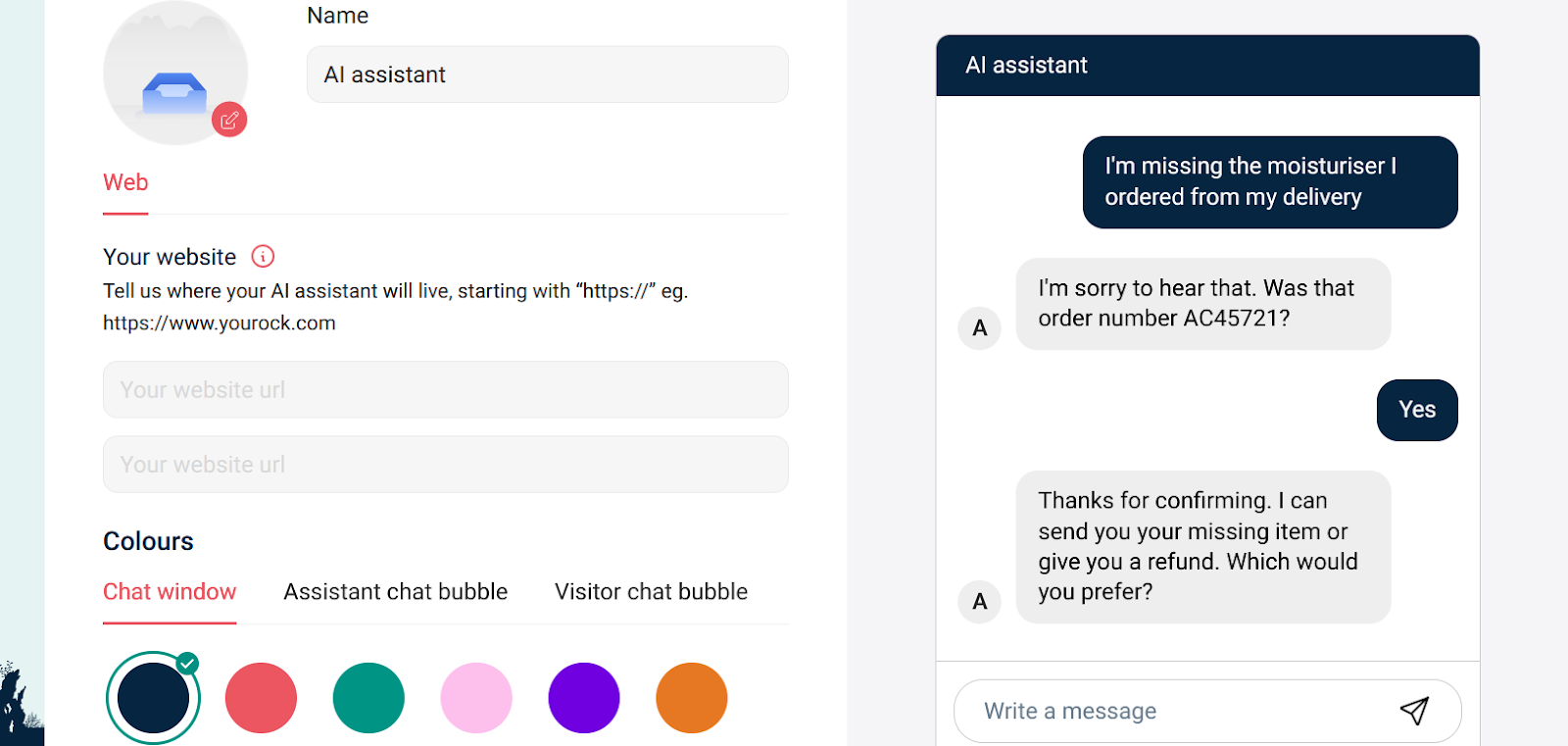Select the navy colour swatch
The height and width of the screenshot is (746, 1568).
153,697
